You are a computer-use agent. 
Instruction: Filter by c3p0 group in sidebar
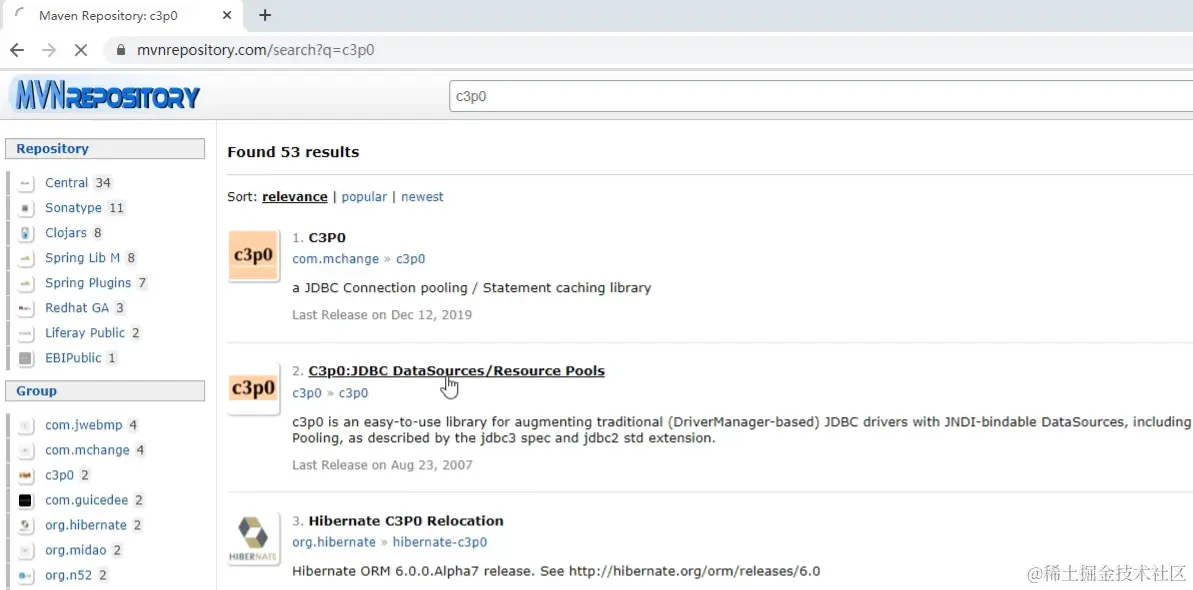point(59,476)
